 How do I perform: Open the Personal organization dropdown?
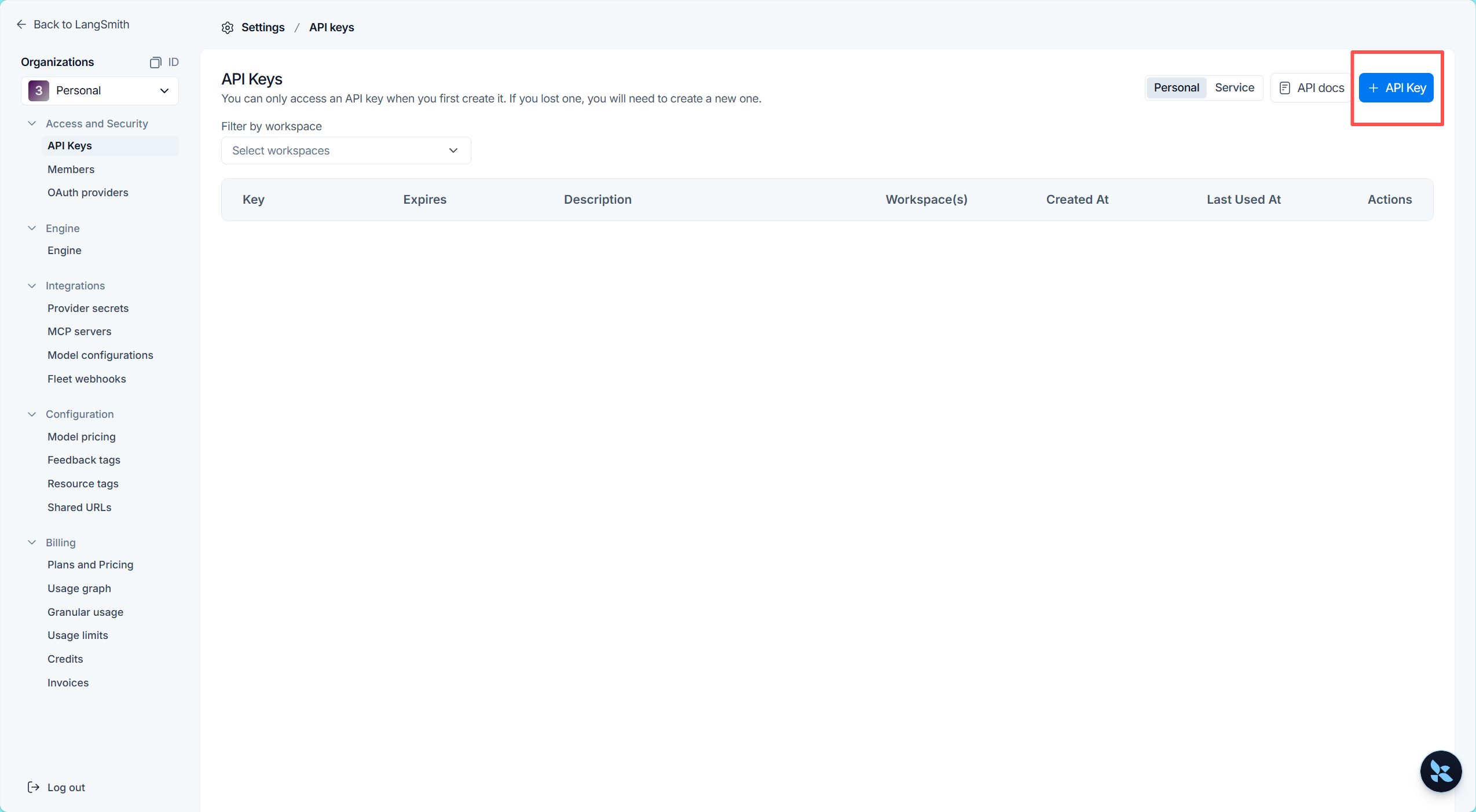pos(100,91)
